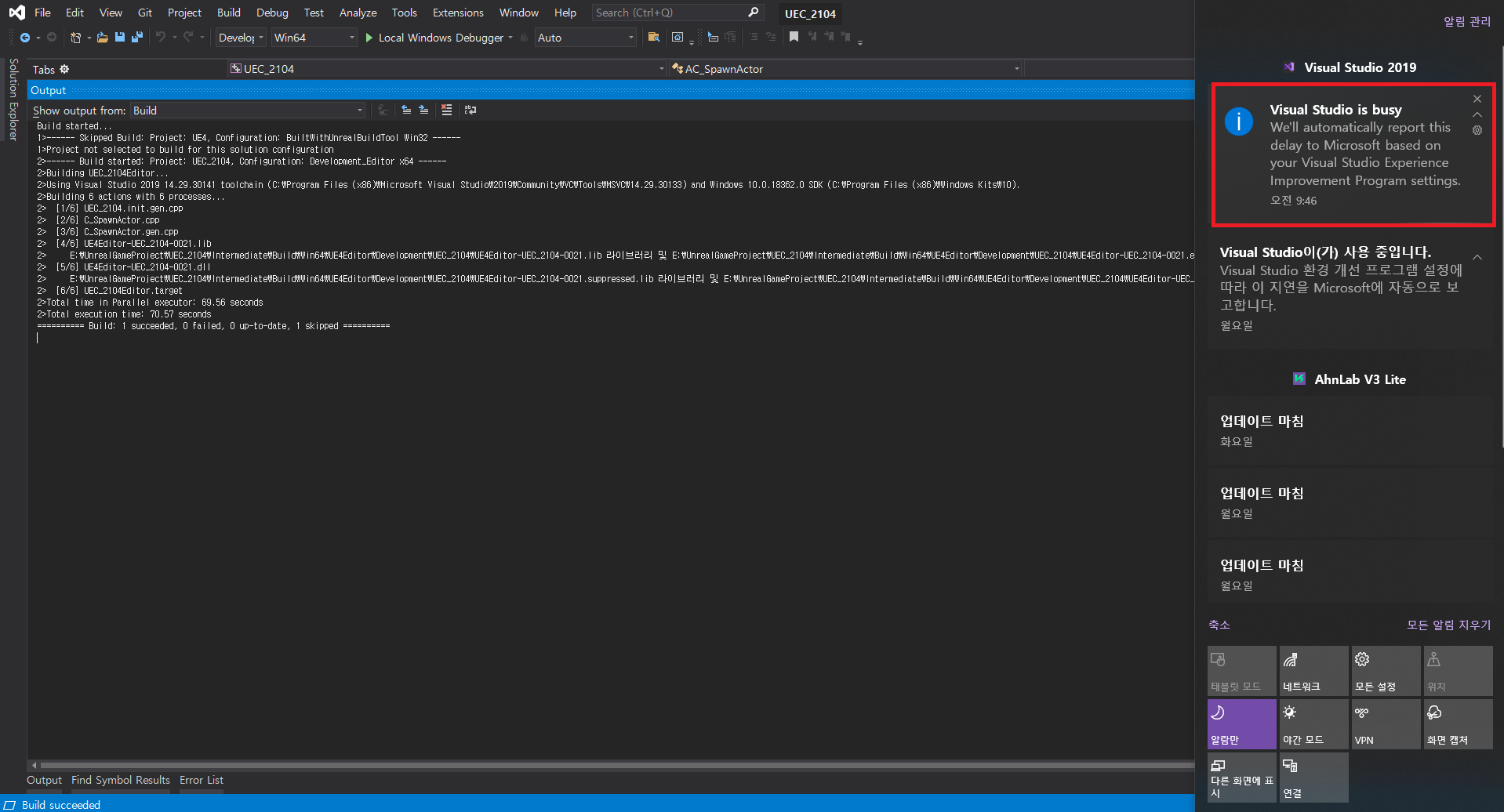1504x812 pixels.
Task: Open a file with the Open File icon
Action: click(x=102, y=38)
